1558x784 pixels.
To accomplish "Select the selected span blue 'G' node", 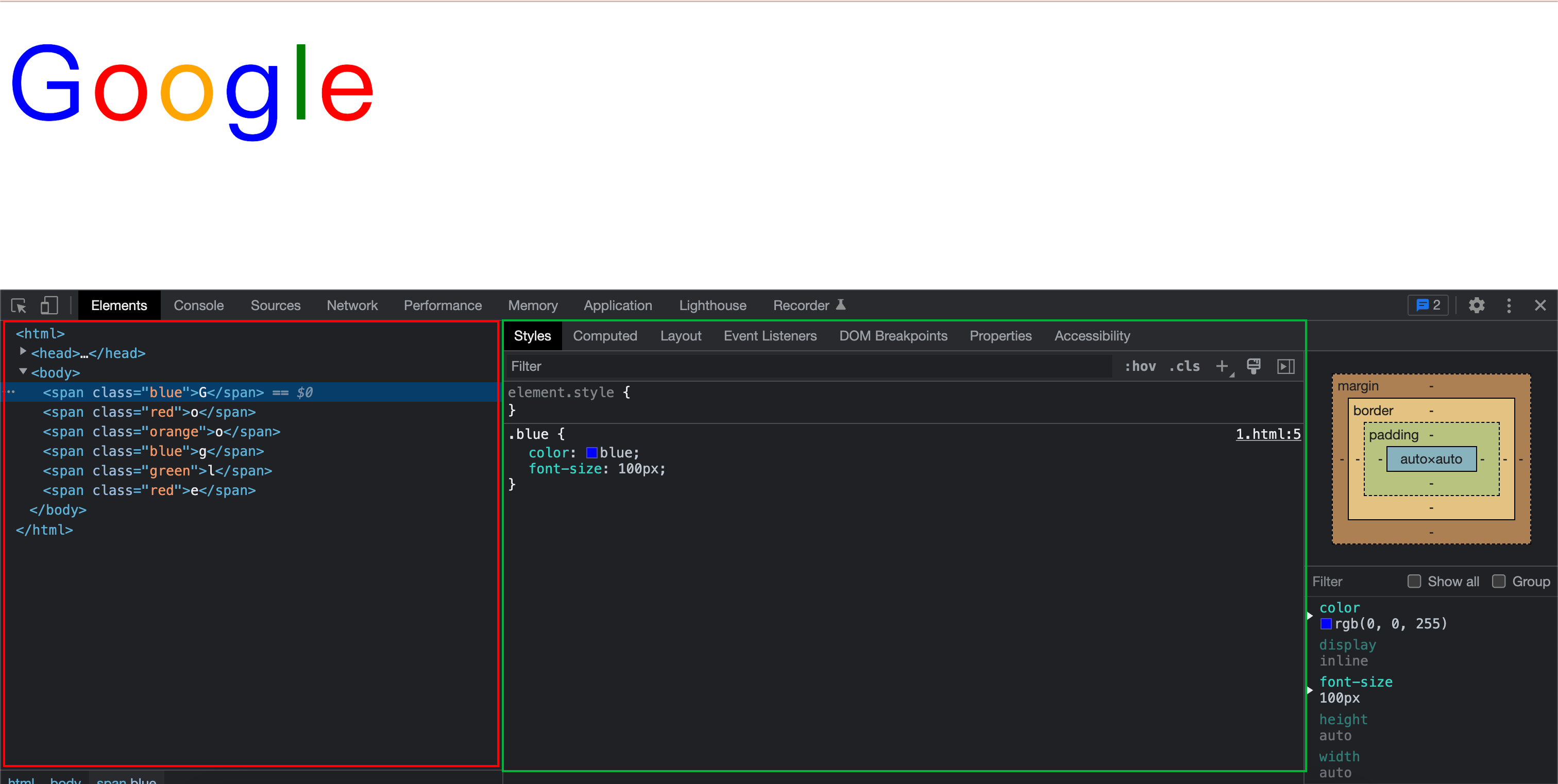I will [251, 393].
